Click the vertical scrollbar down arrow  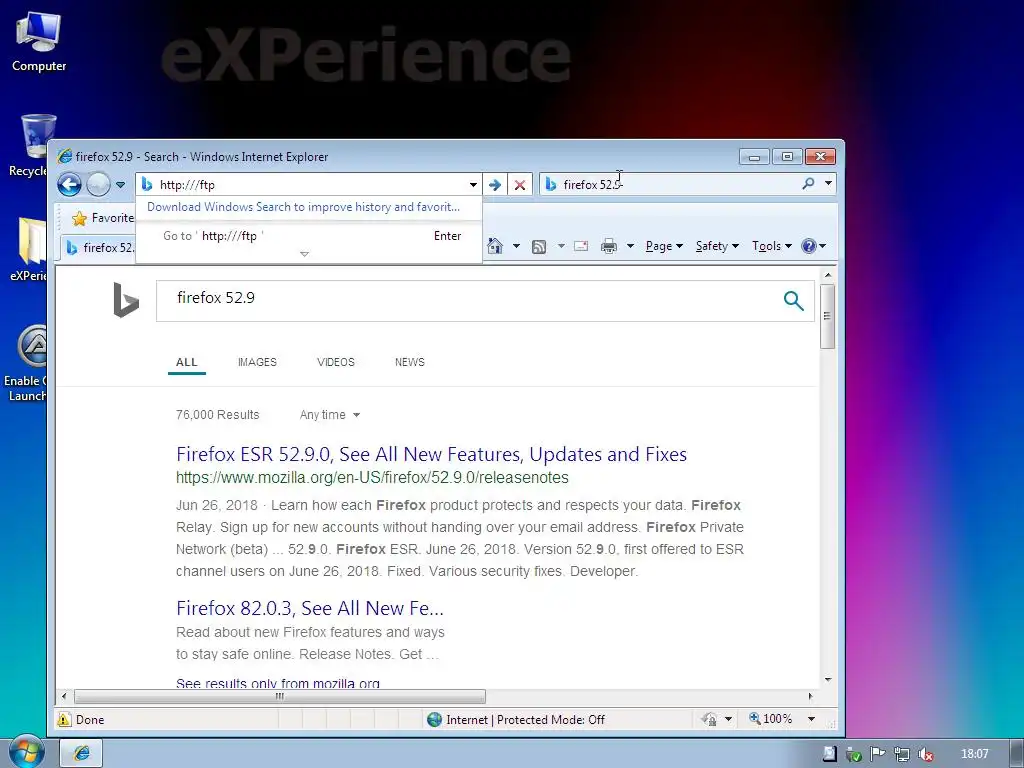coord(827,680)
